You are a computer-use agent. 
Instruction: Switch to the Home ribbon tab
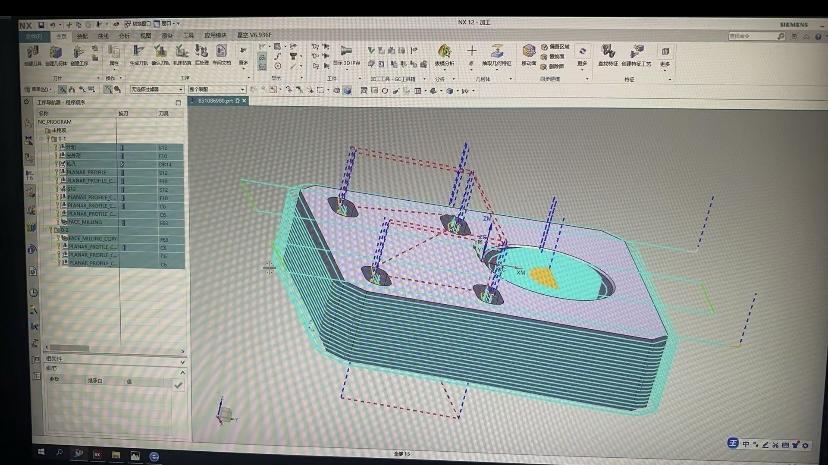click(x=61, y=35)
